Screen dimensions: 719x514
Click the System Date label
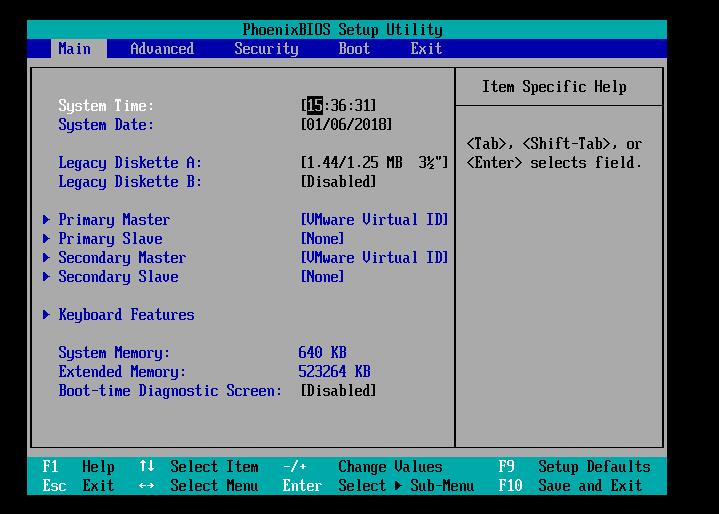(106, 125)
